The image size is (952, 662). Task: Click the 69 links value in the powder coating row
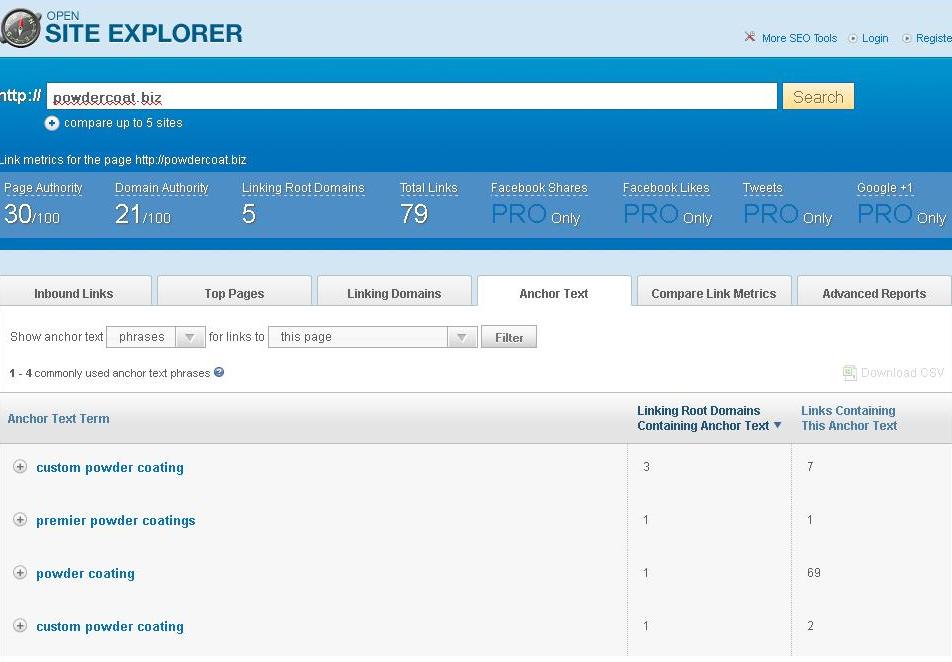pyautogui.click(x=814, y=572)
